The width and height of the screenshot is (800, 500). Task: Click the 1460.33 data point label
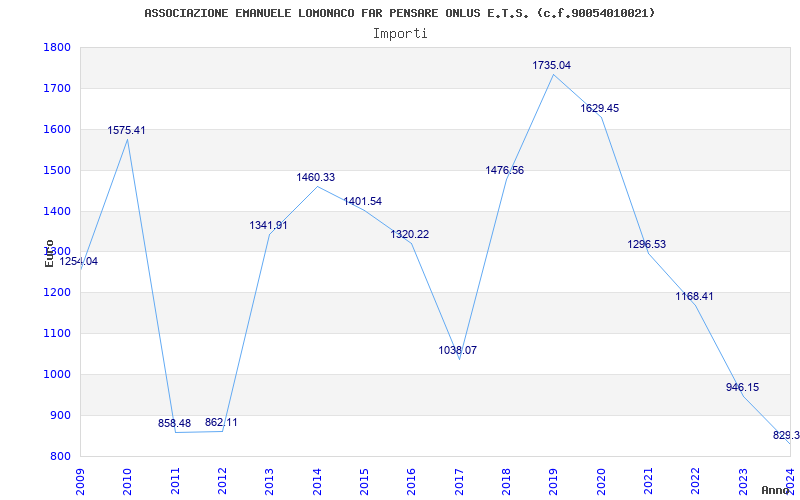point(316,178)
